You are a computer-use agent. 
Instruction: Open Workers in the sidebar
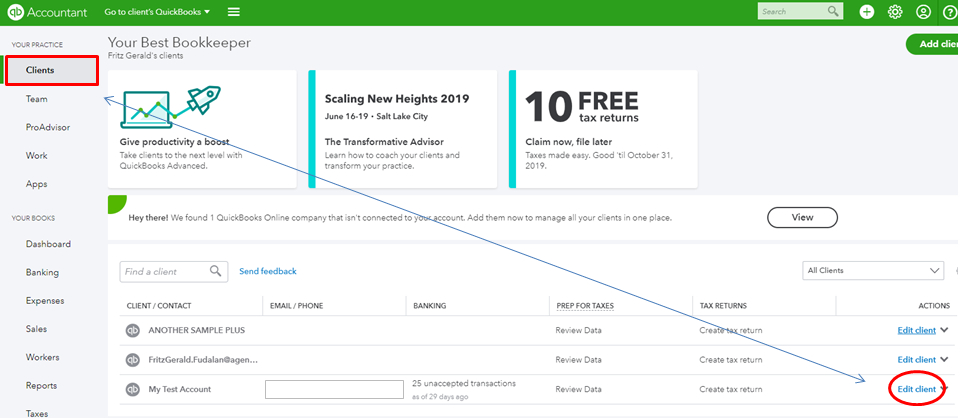pos(43,357)
